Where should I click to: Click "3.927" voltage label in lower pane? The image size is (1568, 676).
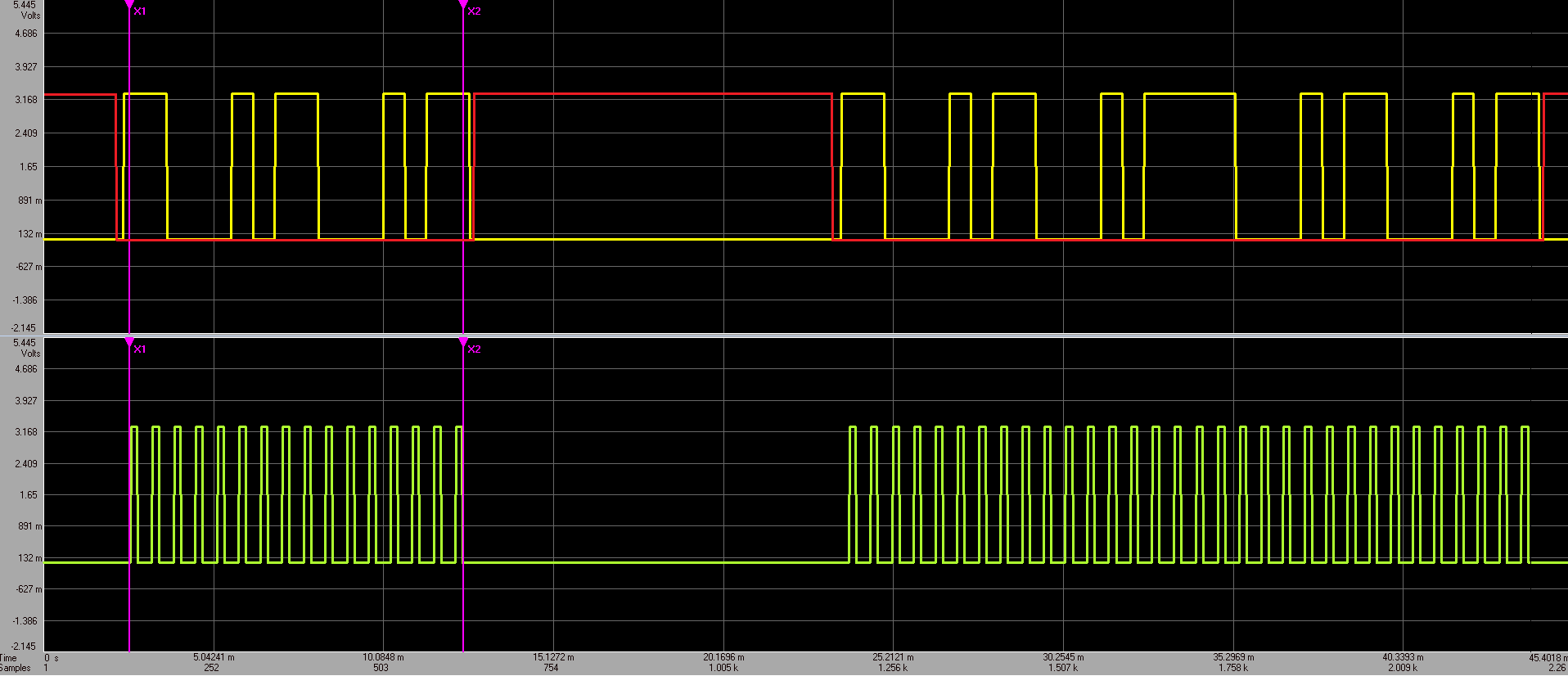pyautogui.click(x=26, y=401)
